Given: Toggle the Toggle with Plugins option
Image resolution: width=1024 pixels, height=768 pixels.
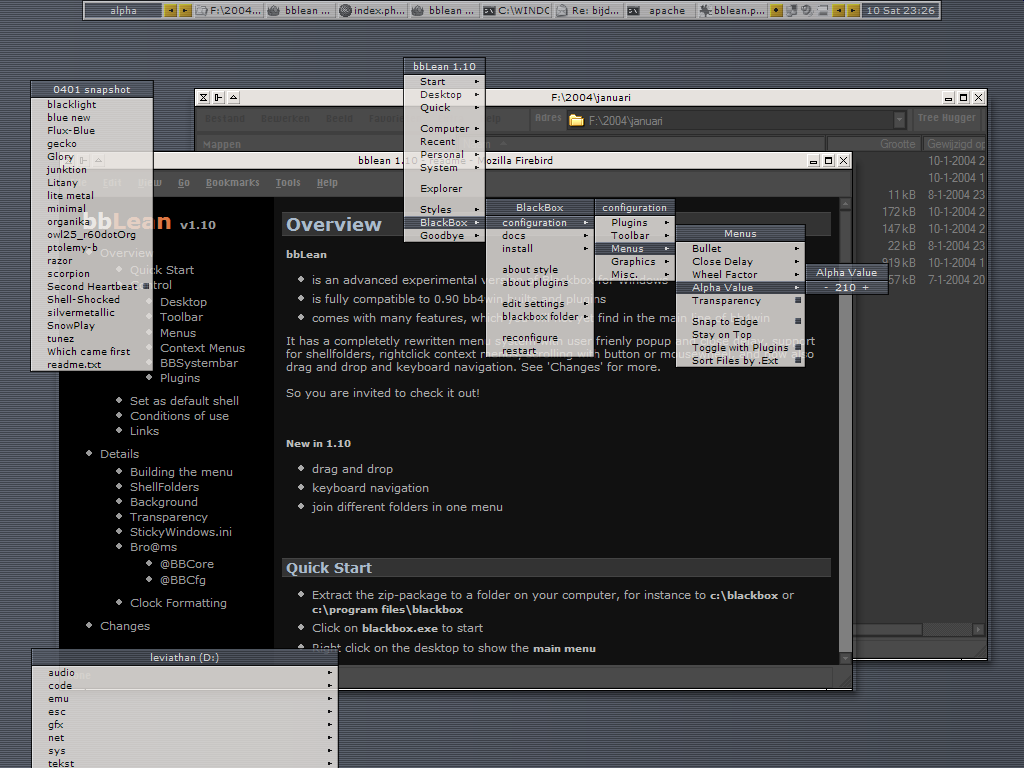Looking at the screenshot, I should [x=740, y=347].
